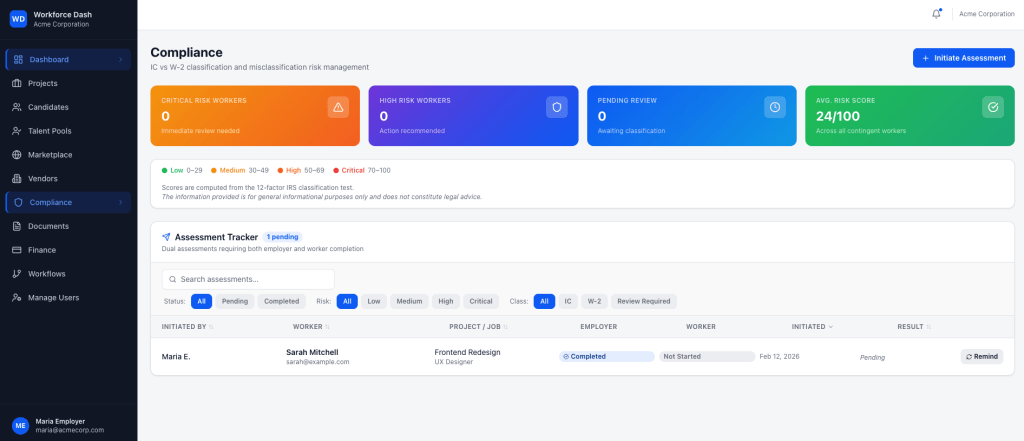Screen dimensions: 1024x441
Task: Expand the Dashboard sidebar chevron
Action: coord(120,60)
